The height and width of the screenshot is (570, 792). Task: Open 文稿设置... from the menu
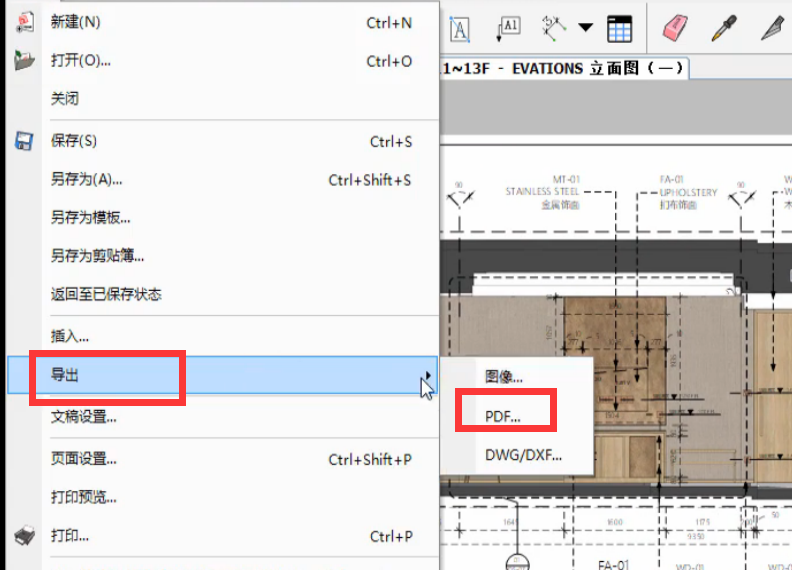(84, 416)
